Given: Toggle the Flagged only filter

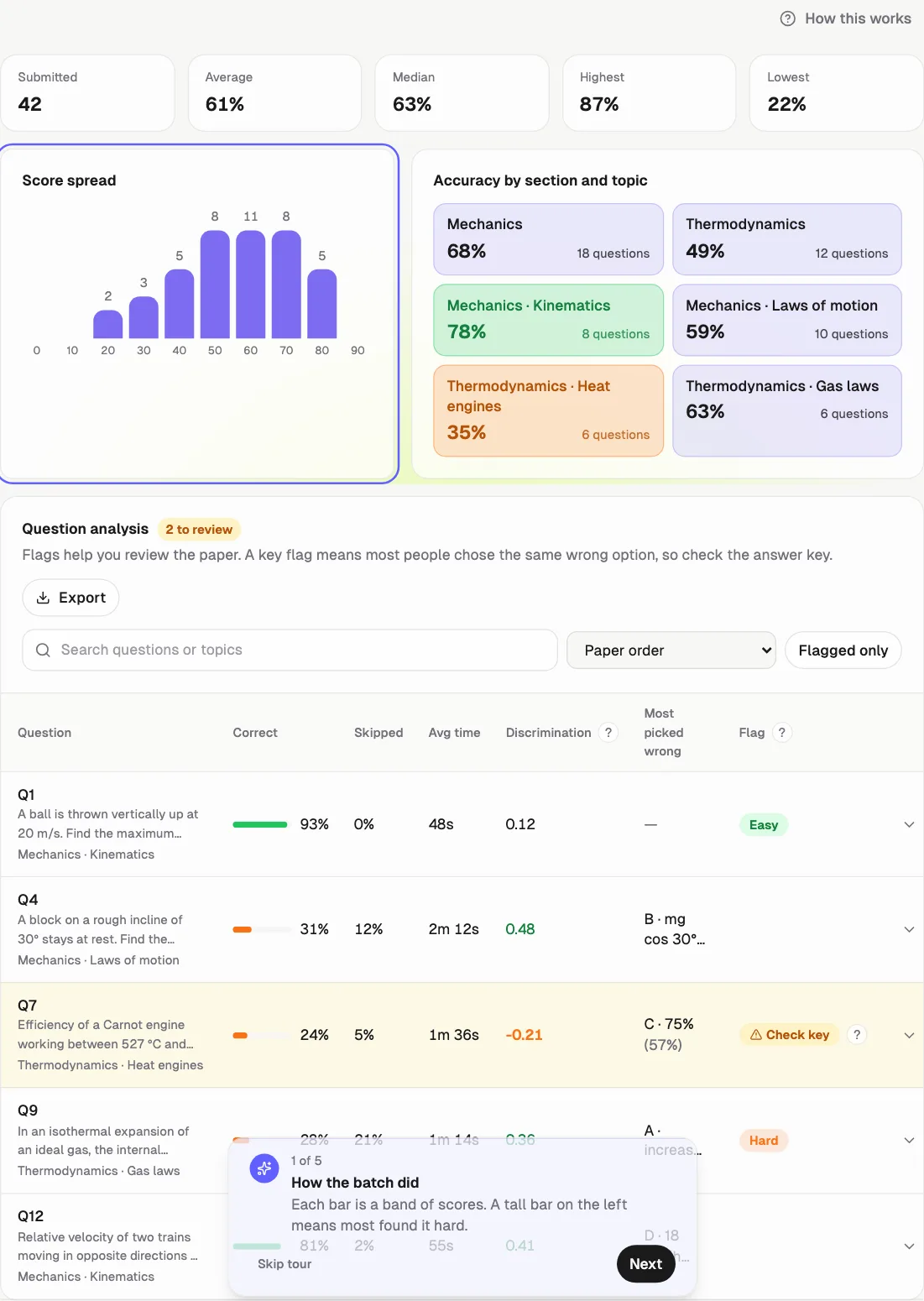Looking at the screenshot, I should coord(843,650).
